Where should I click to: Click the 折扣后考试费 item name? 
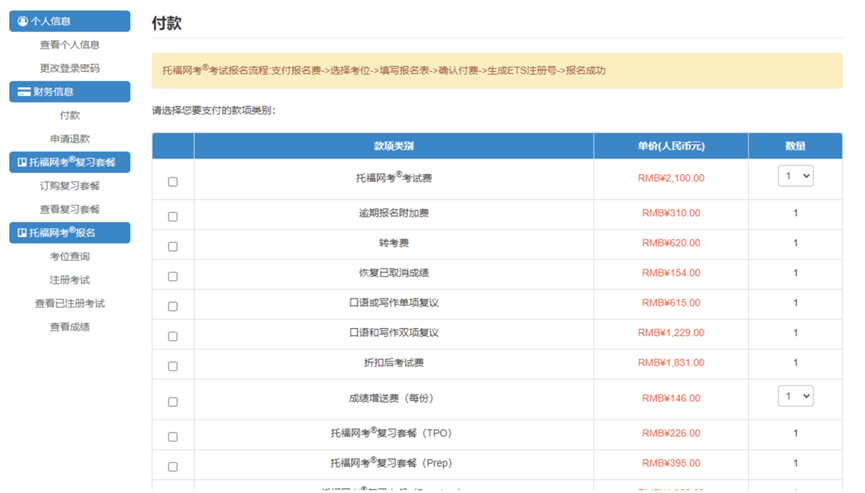pos(394,362)
